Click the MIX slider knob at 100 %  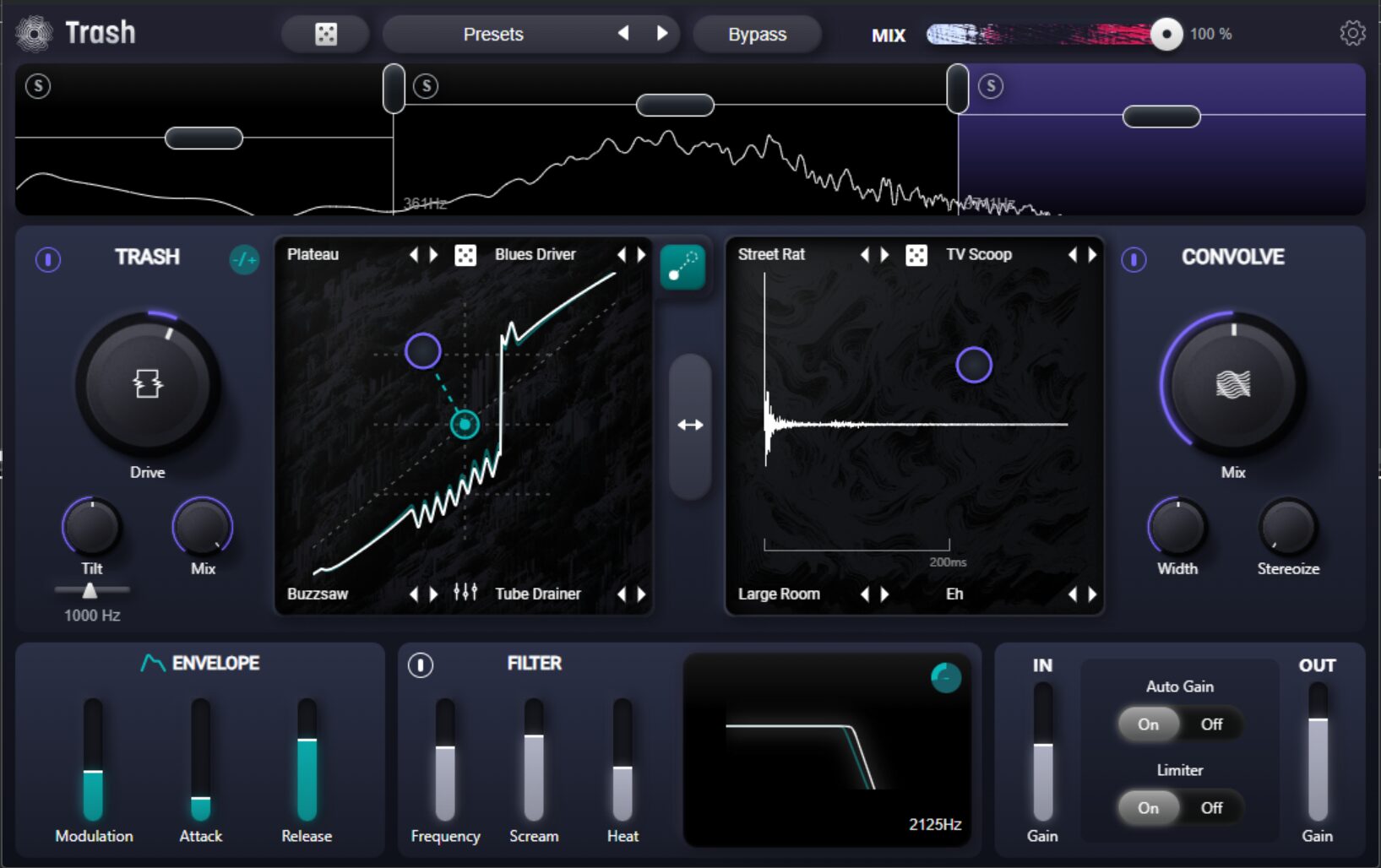point(1166,34)
